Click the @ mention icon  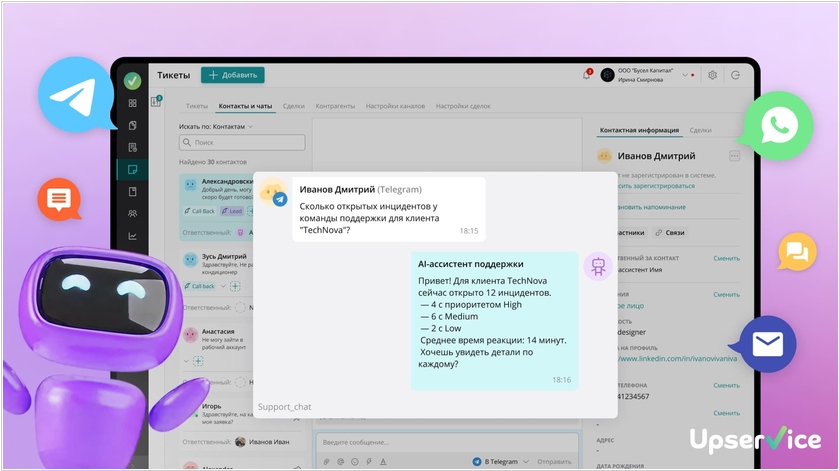tap(340, 461)
